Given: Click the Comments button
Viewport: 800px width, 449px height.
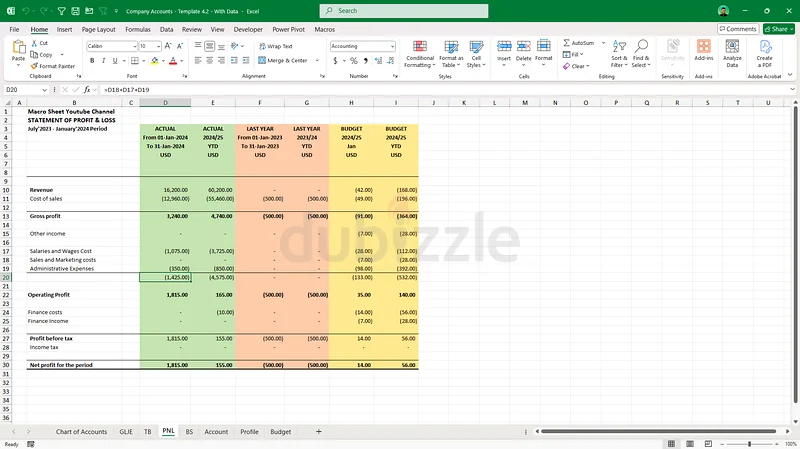Looking at the screenshot, I should tap(738, 29).
